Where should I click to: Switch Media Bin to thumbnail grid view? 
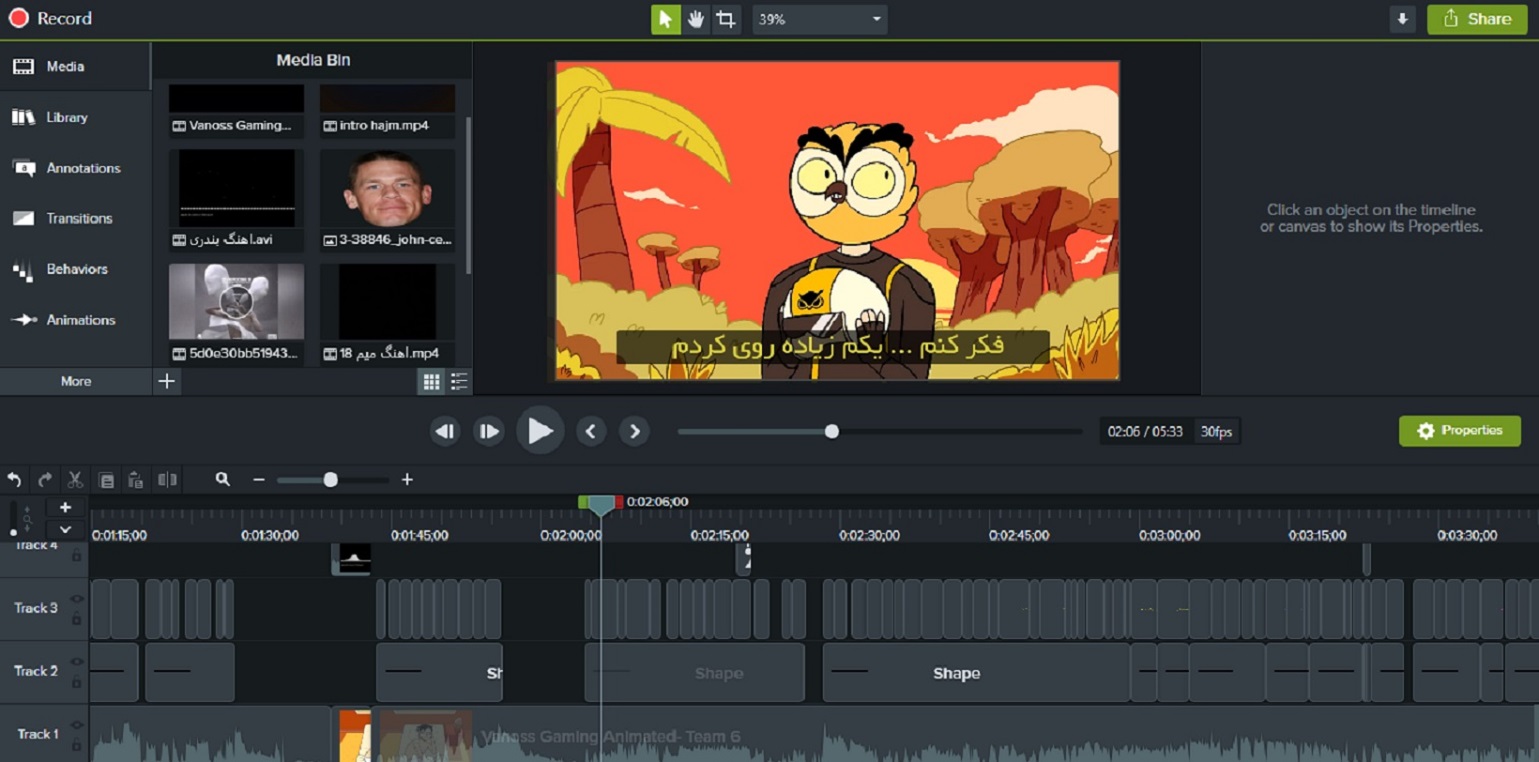pyautogui.click(x=431, y=381)
